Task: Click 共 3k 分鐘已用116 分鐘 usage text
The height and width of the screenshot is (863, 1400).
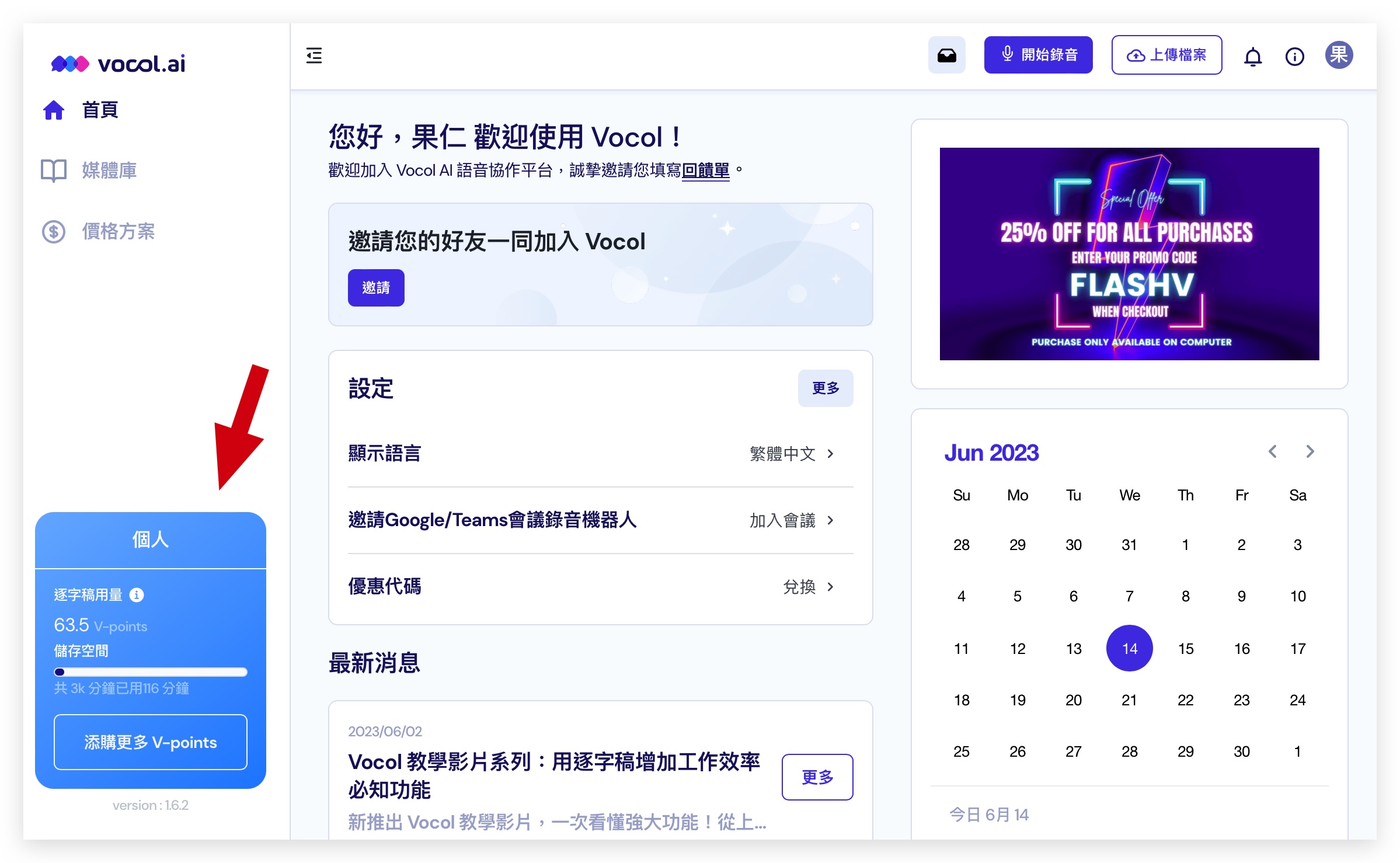Action: coord(121,688)
